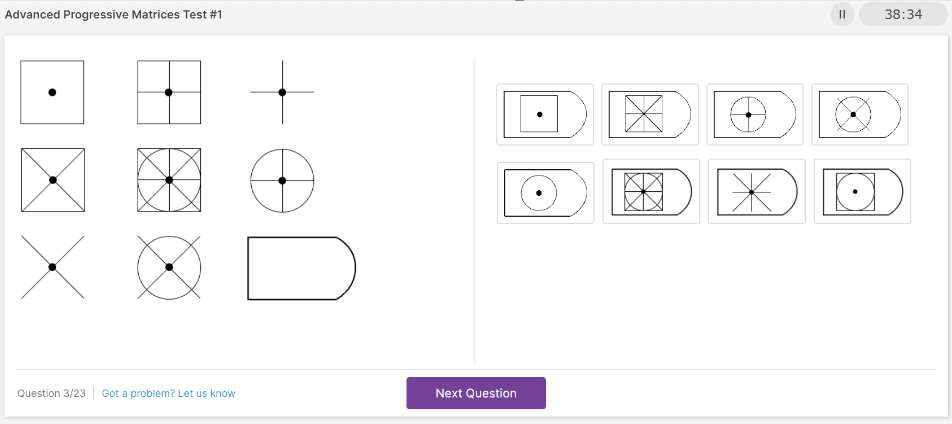Click the empty missing-piece shape in the matrix
Viewport: 952px width, 424px height.
pos(301,268)
